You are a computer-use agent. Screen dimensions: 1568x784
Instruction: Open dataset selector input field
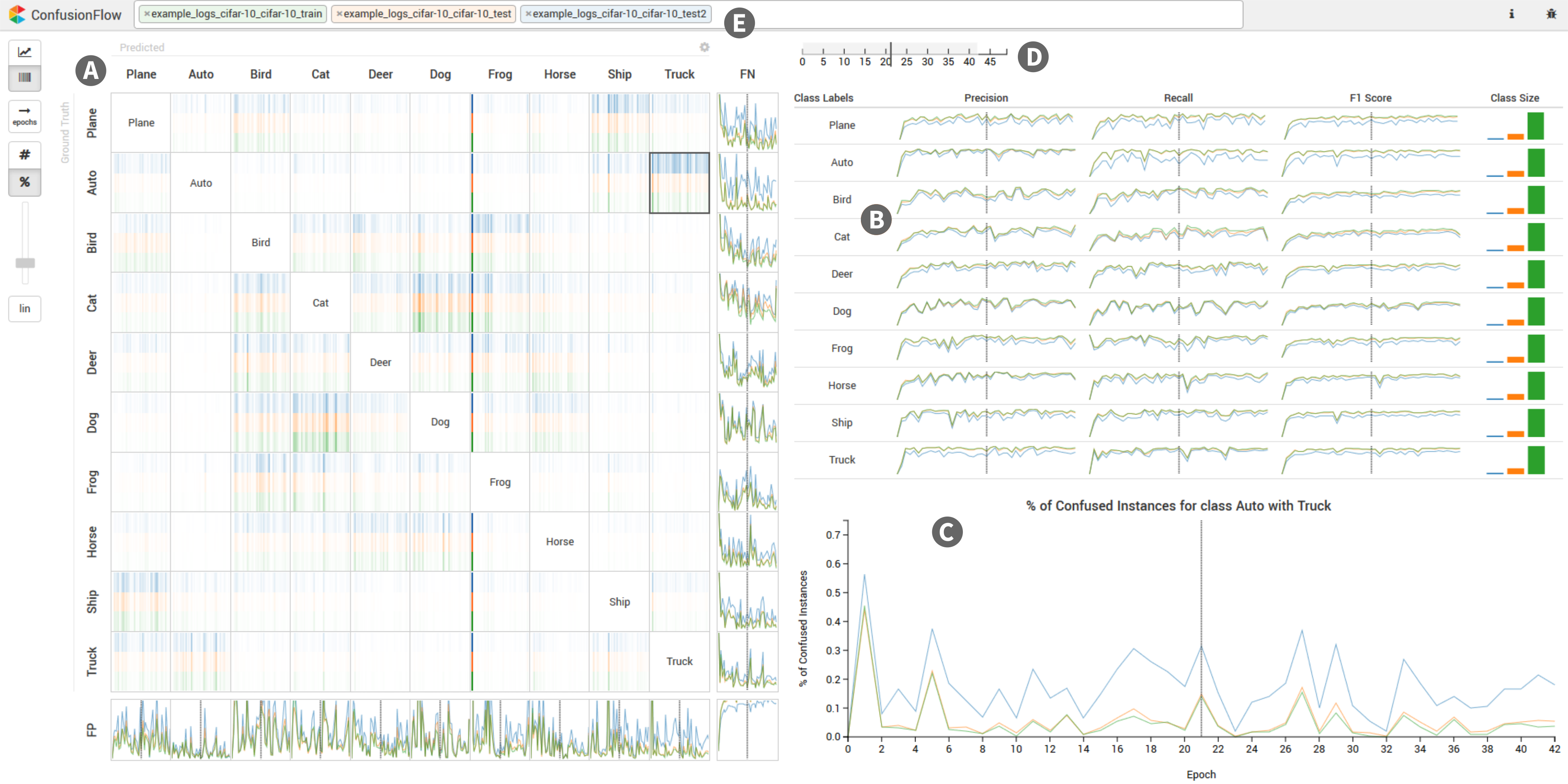[x=974, y=14]
